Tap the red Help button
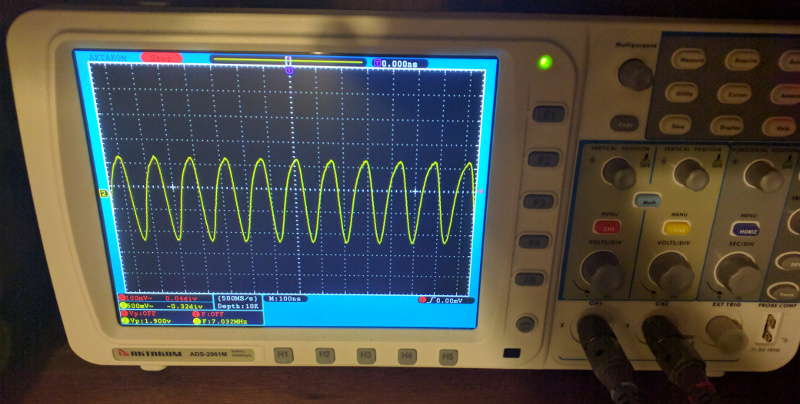The image size is (800, 404). [x=781, y=128]
